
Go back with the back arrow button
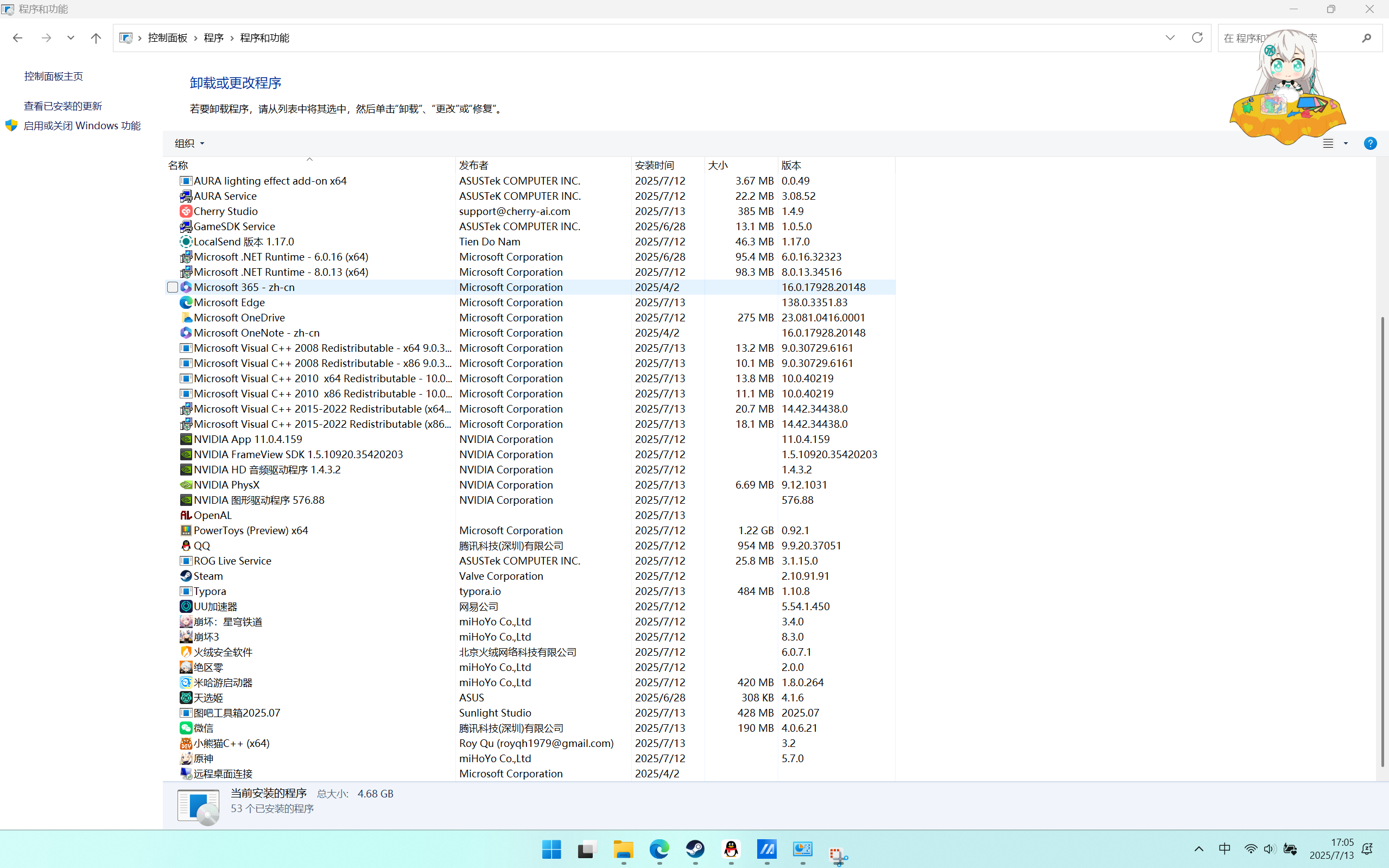[17, 38]
